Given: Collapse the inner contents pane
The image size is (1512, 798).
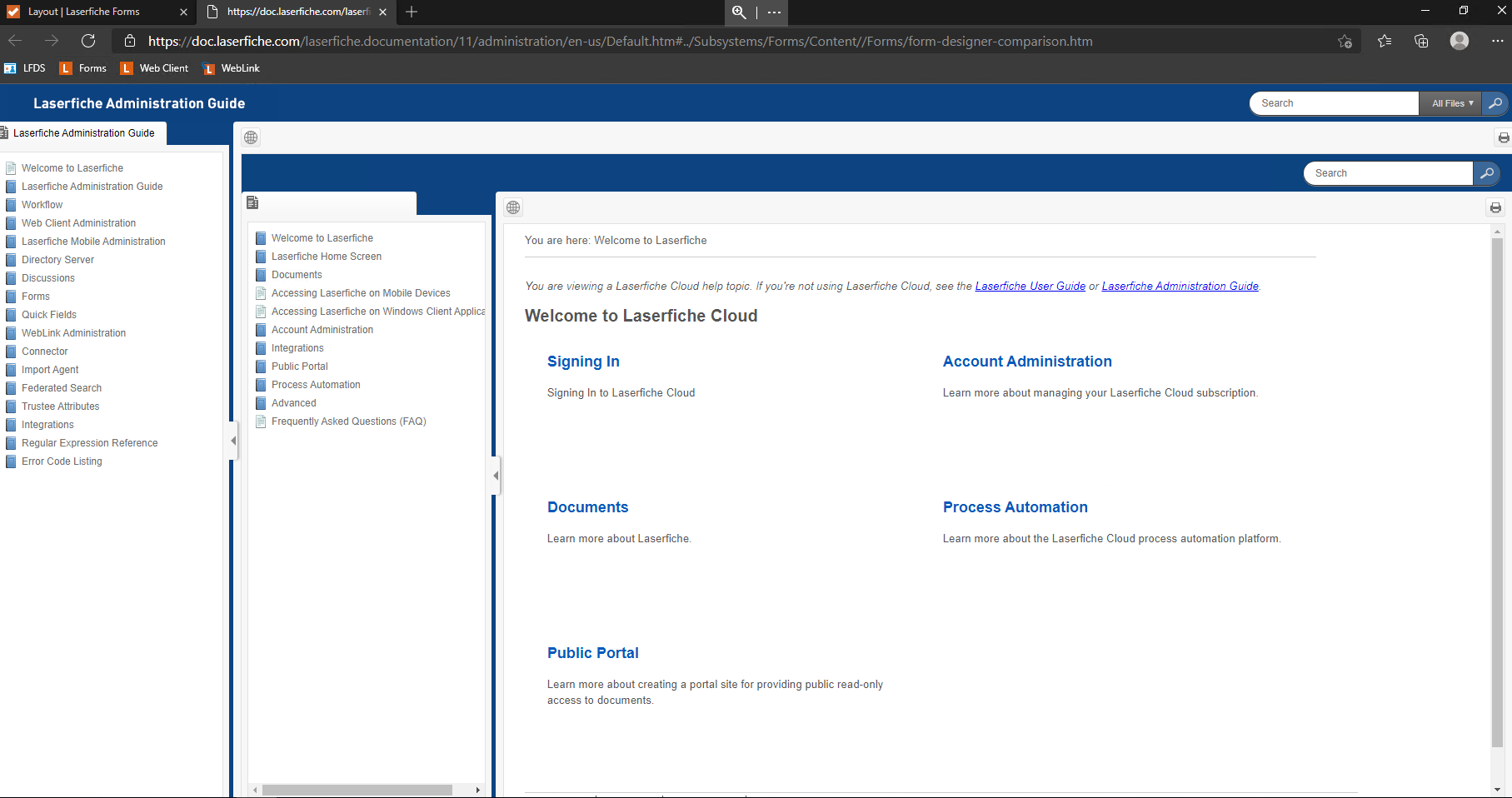Looking at the screenshot, I should [x=496, y=476].
